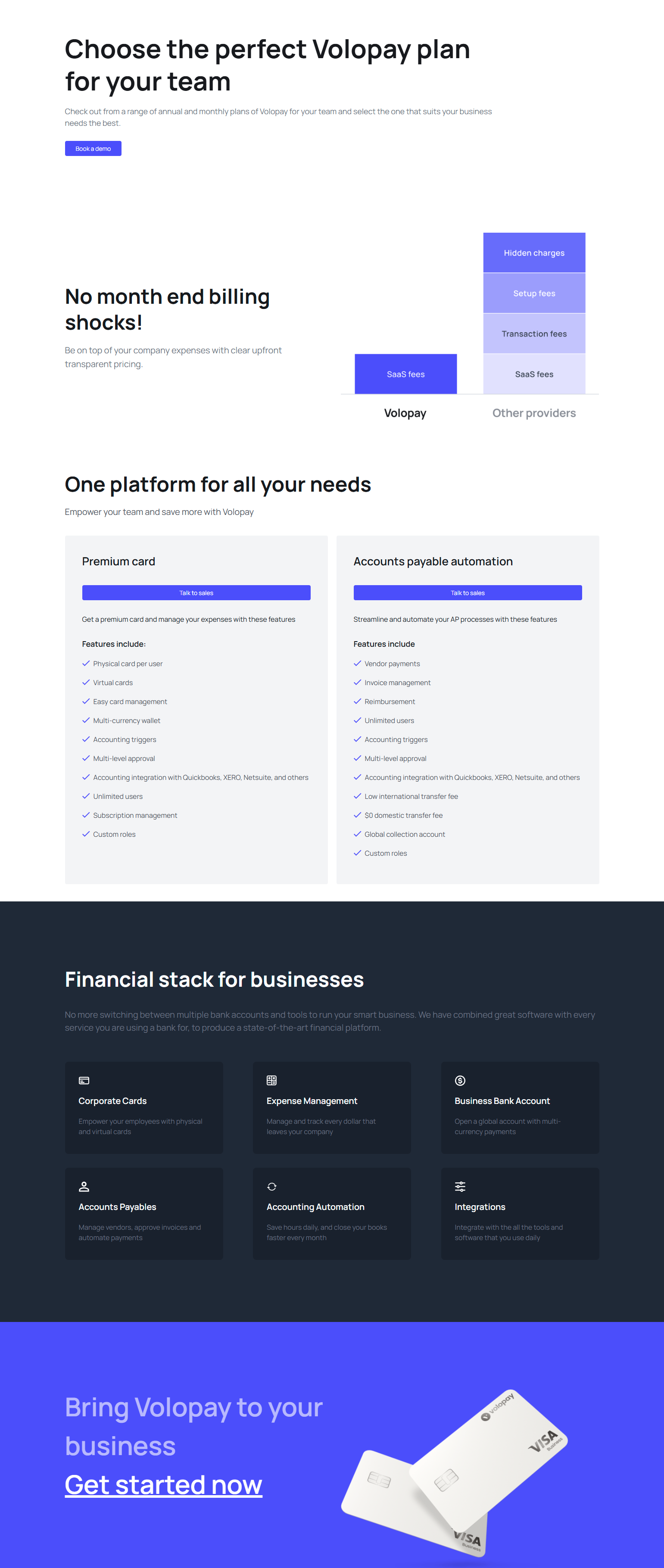Click the Setup fees segment
Image resolution: width=664 pixels, height=1568 pixels.
pyautogui.click(x=534, y=293)
